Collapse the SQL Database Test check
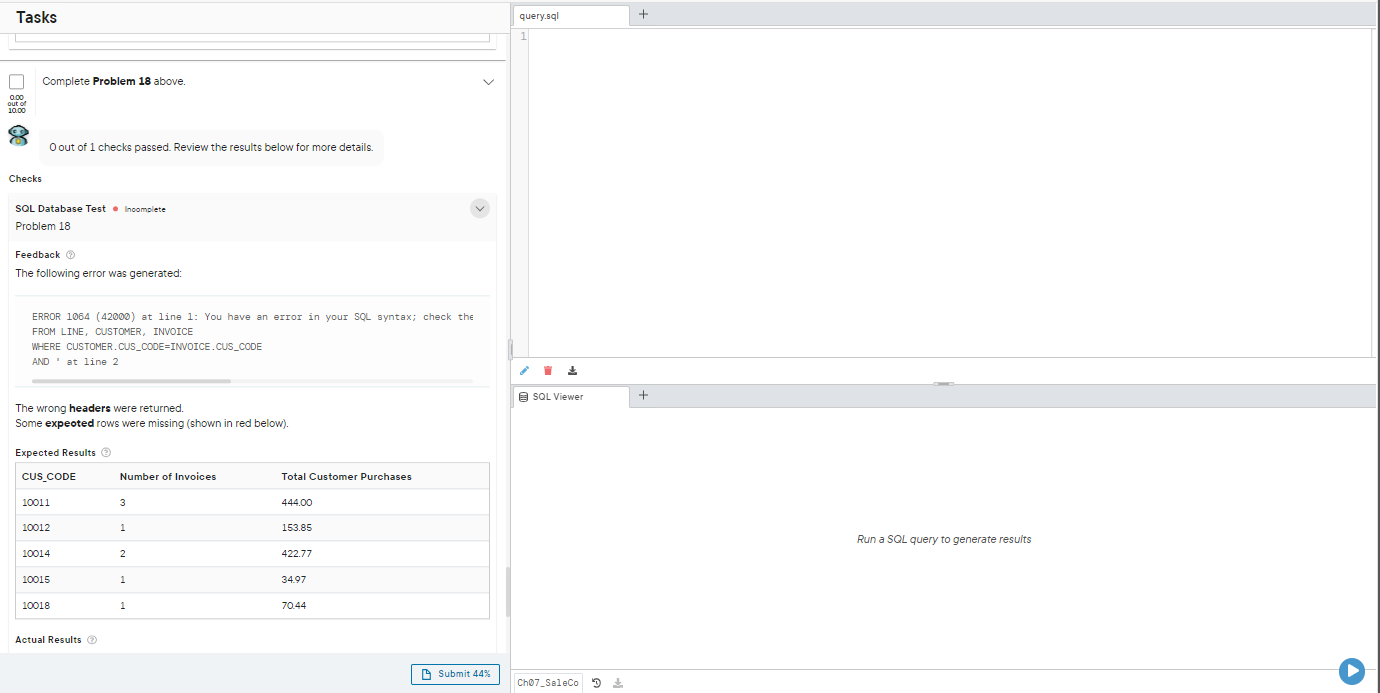Screen dimensions: 1380x693 tap(480, 209)
